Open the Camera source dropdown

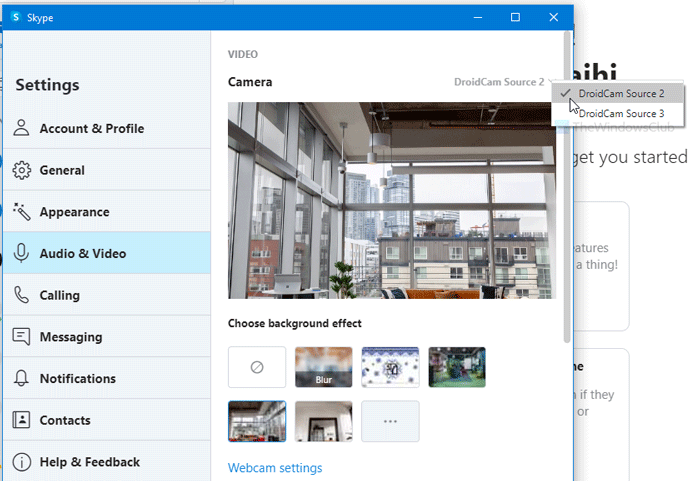(502, 82)
